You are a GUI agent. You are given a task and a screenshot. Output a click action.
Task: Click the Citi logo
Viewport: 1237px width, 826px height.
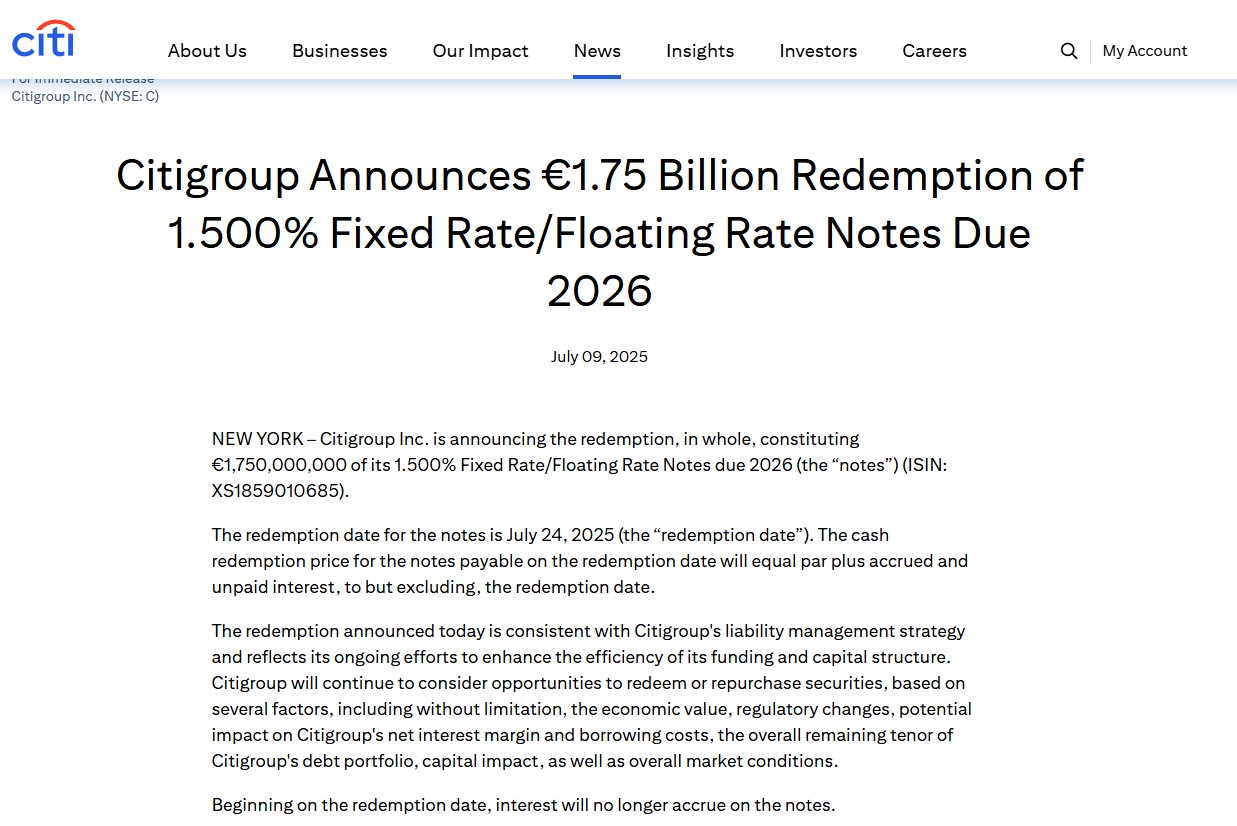pyautogui.click(x=43, y=39)
